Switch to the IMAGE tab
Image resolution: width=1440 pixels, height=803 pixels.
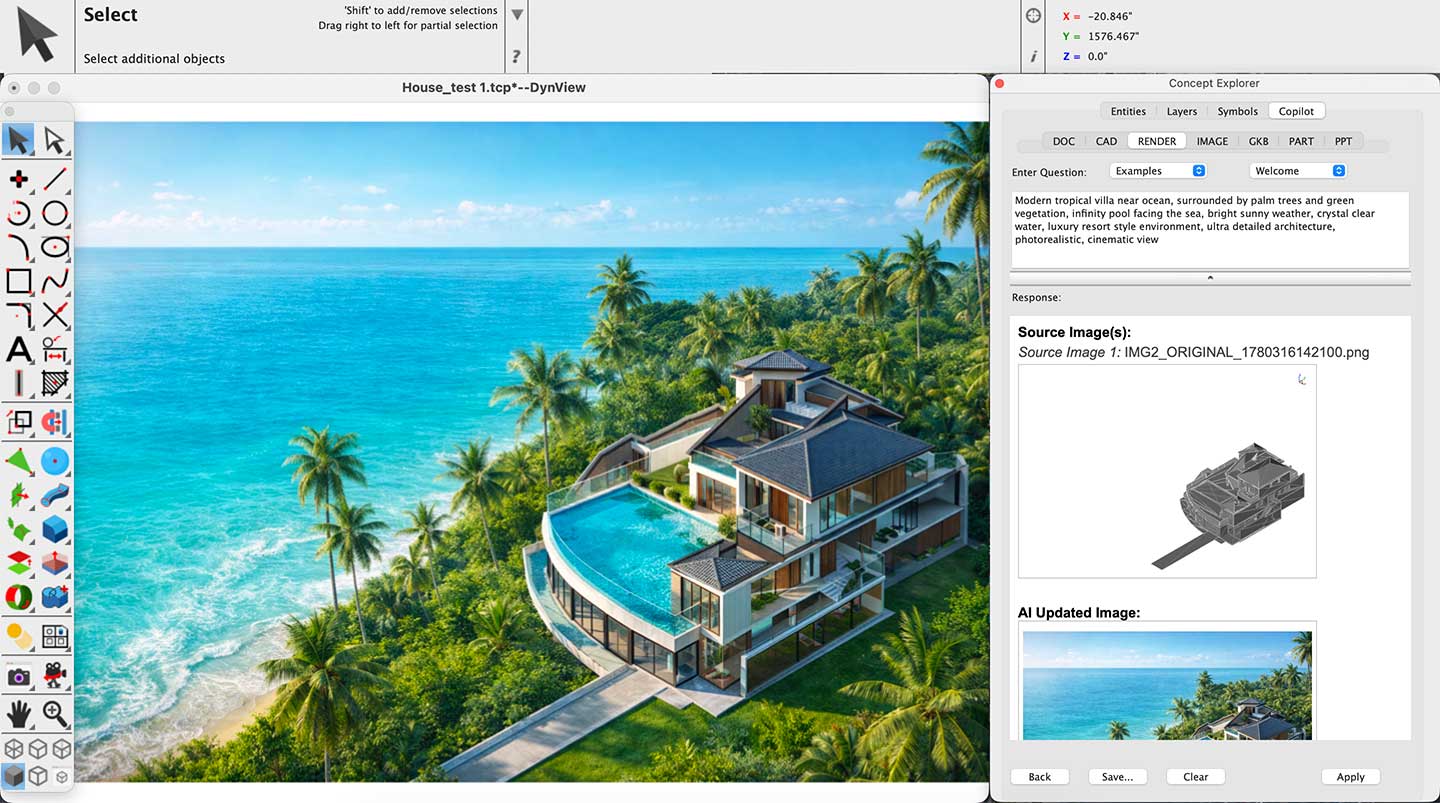(1212, 141)
